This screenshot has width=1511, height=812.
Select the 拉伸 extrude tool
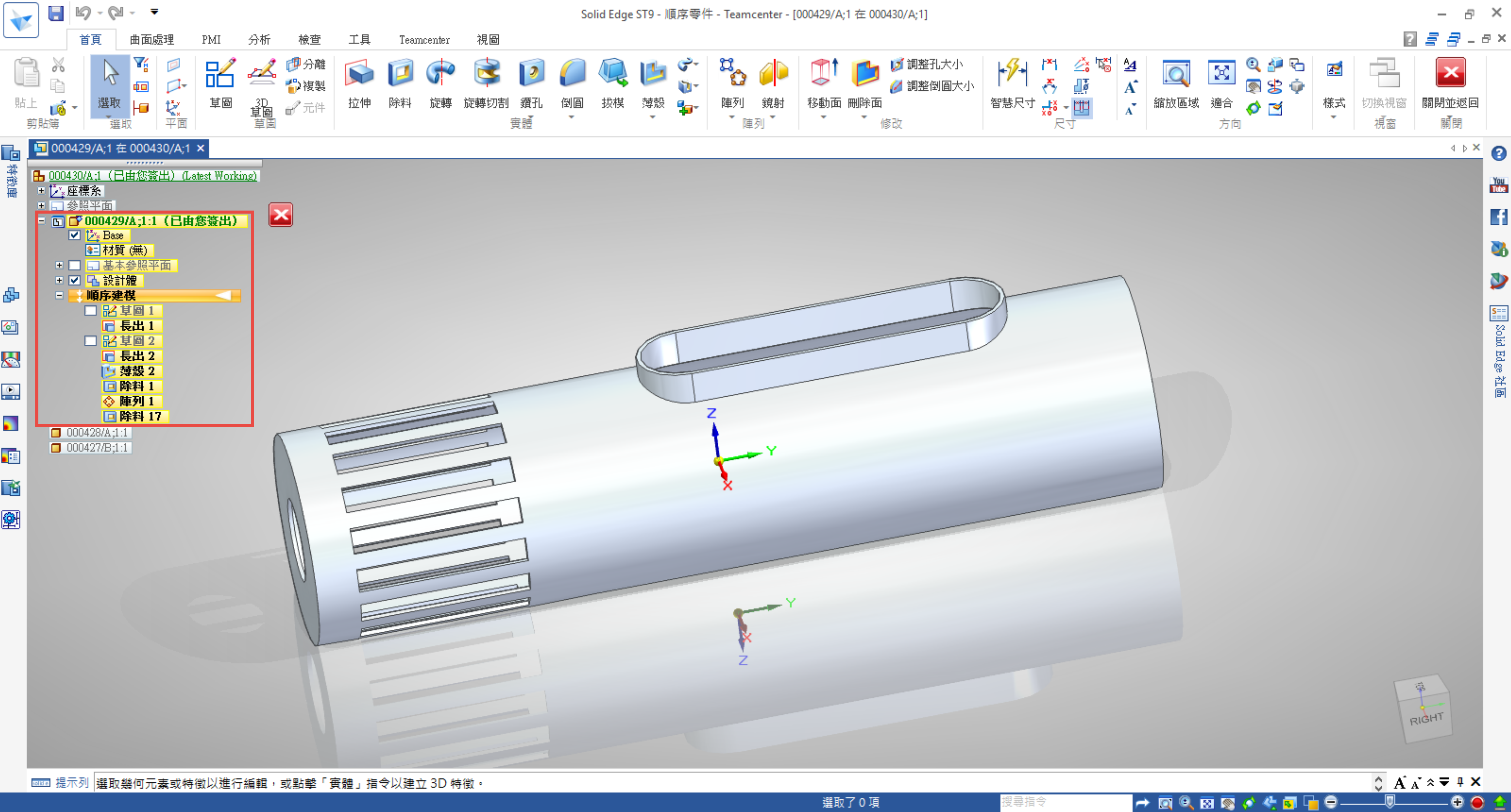[x=360, y=83]
